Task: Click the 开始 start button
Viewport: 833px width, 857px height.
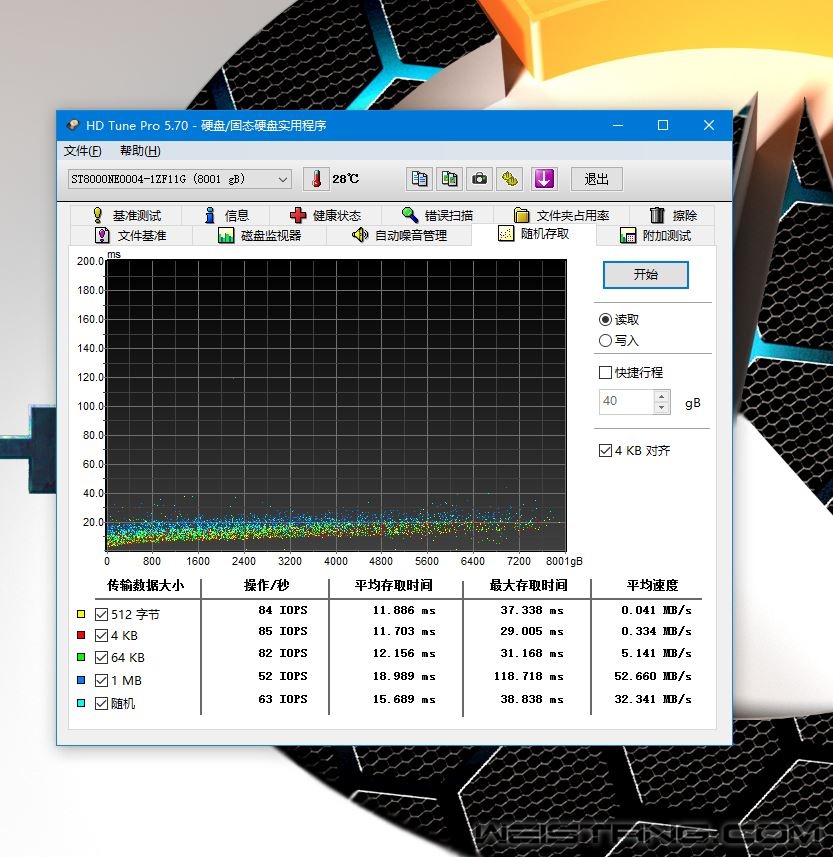Action: [x=646, y=274]
